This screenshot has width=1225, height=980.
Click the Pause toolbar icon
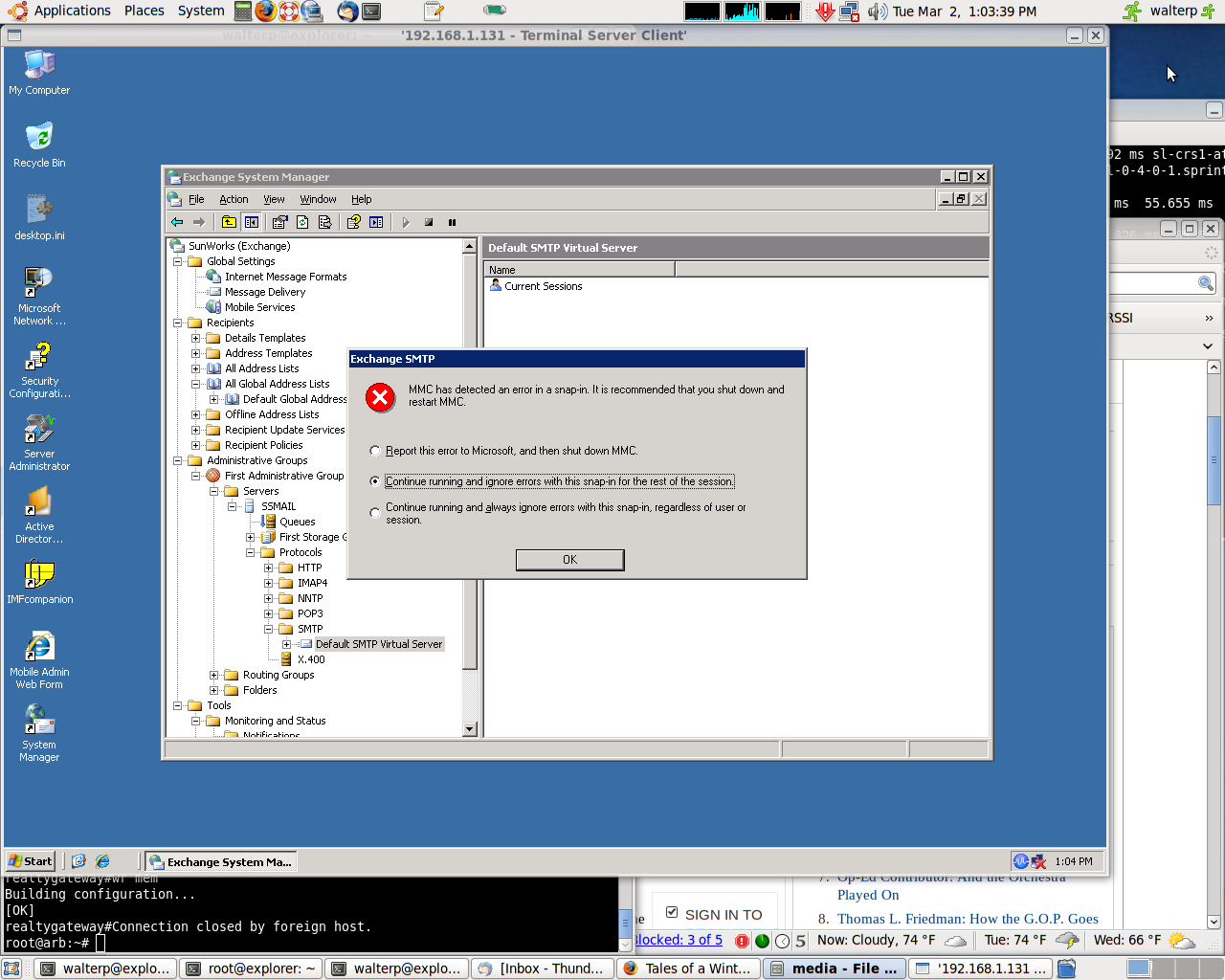point(452,222)
